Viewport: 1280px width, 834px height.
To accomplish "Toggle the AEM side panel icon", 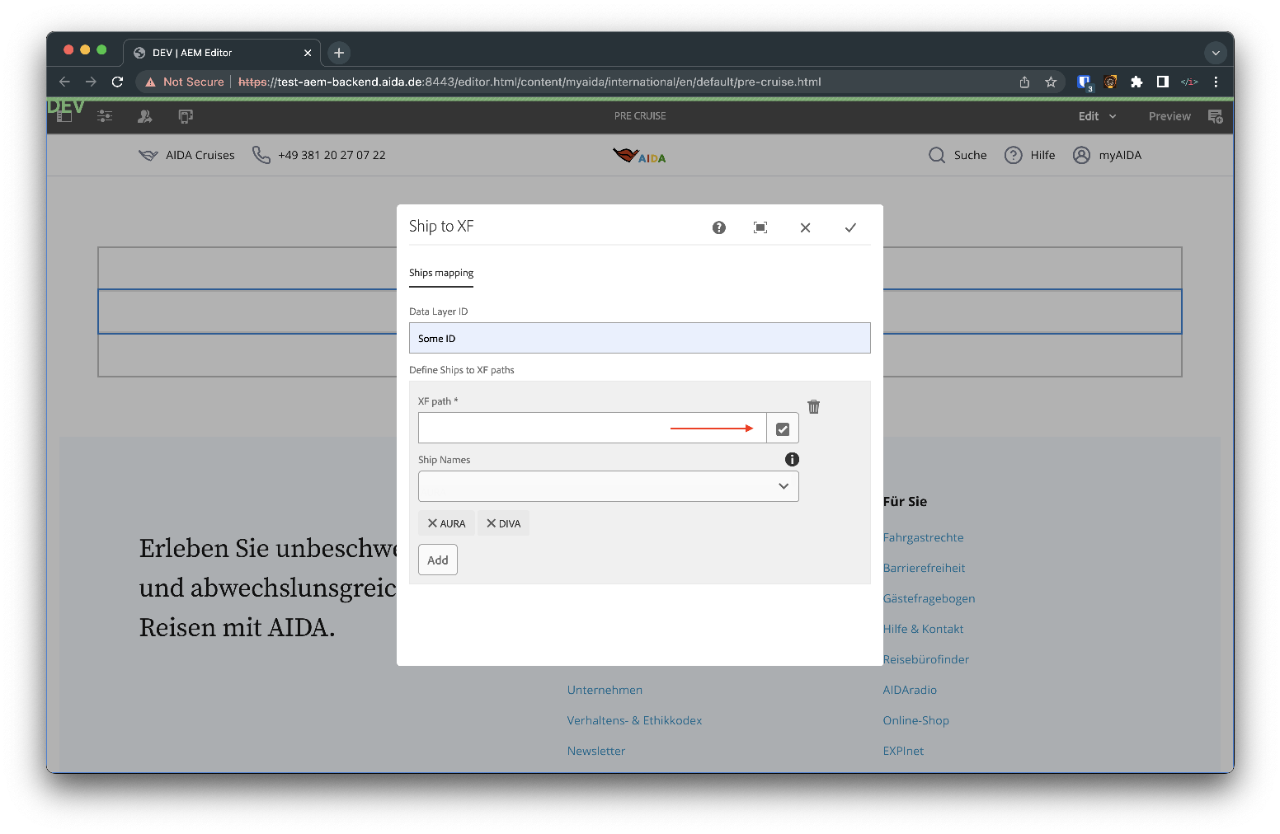I will (65, 117).
